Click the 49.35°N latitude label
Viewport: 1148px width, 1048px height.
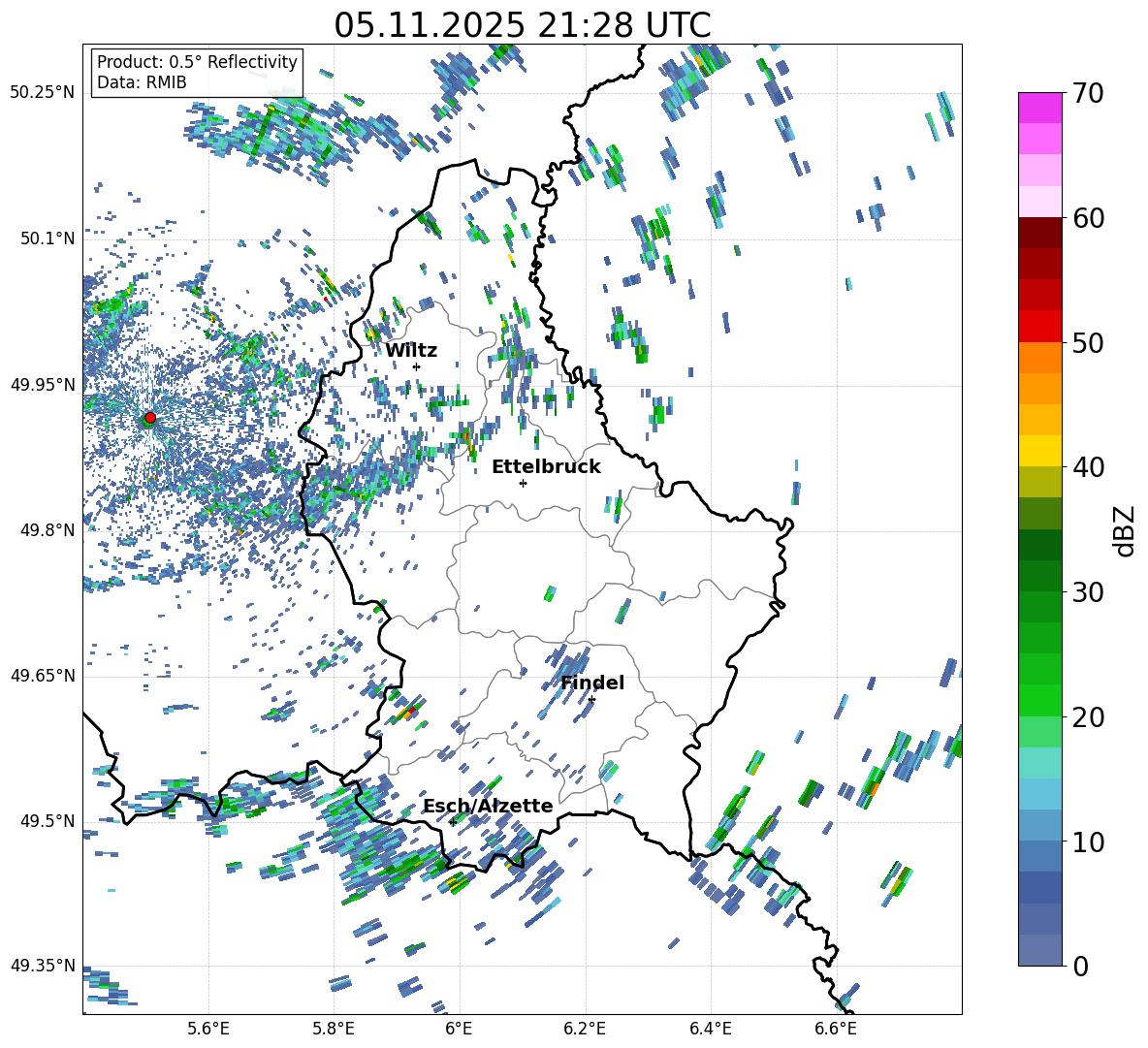click(43, 966)
